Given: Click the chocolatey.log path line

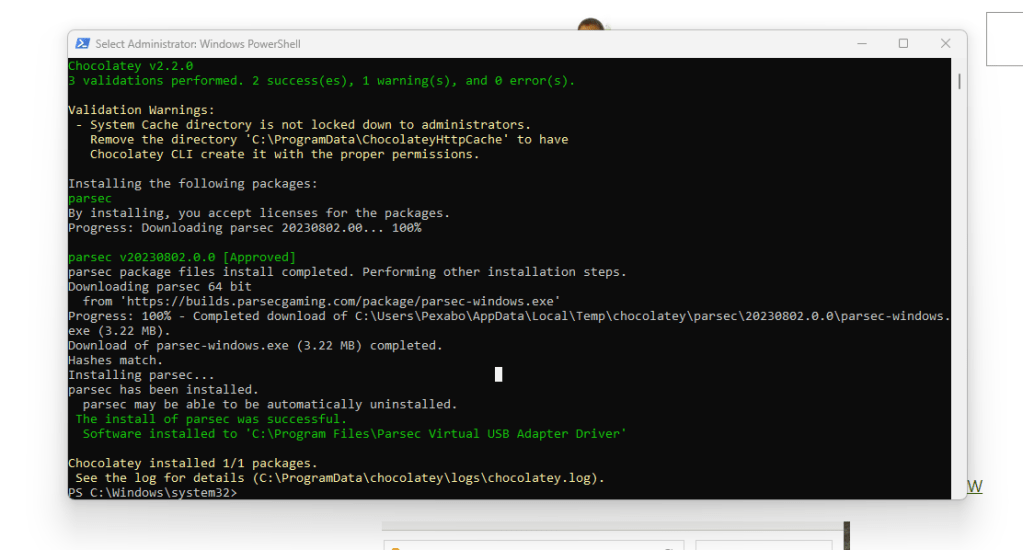Looking at the screenshot, I should (340, 478).
